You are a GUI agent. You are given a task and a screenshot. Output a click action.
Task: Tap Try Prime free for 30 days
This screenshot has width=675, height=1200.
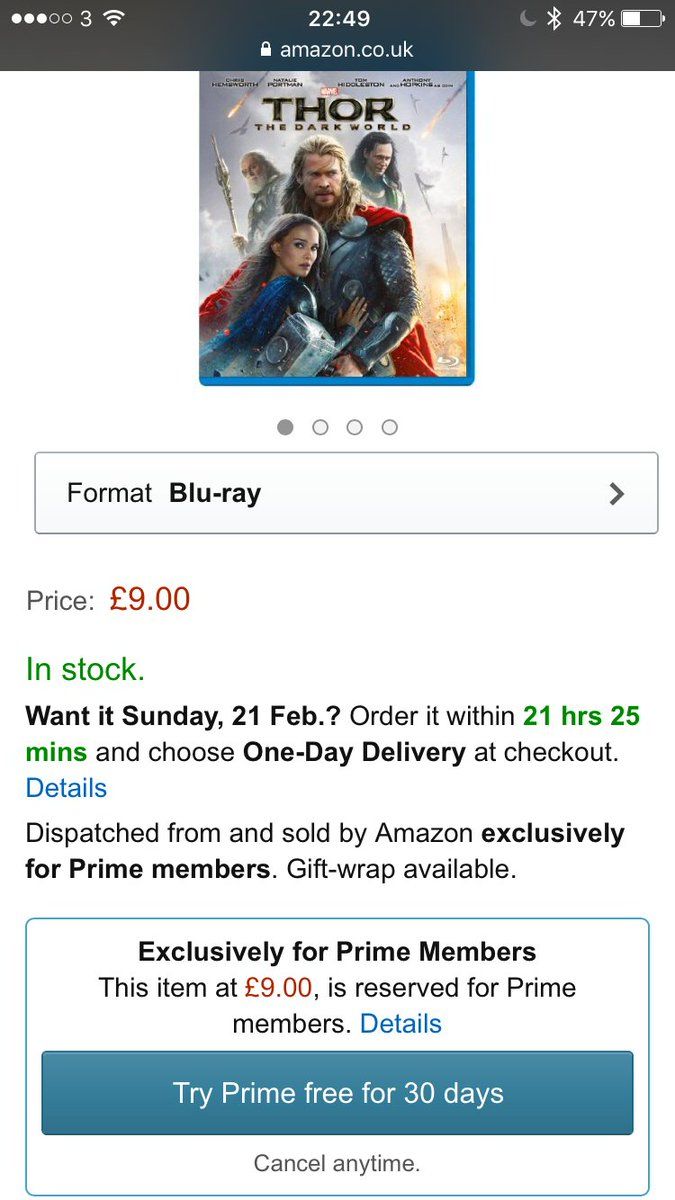337,1093
